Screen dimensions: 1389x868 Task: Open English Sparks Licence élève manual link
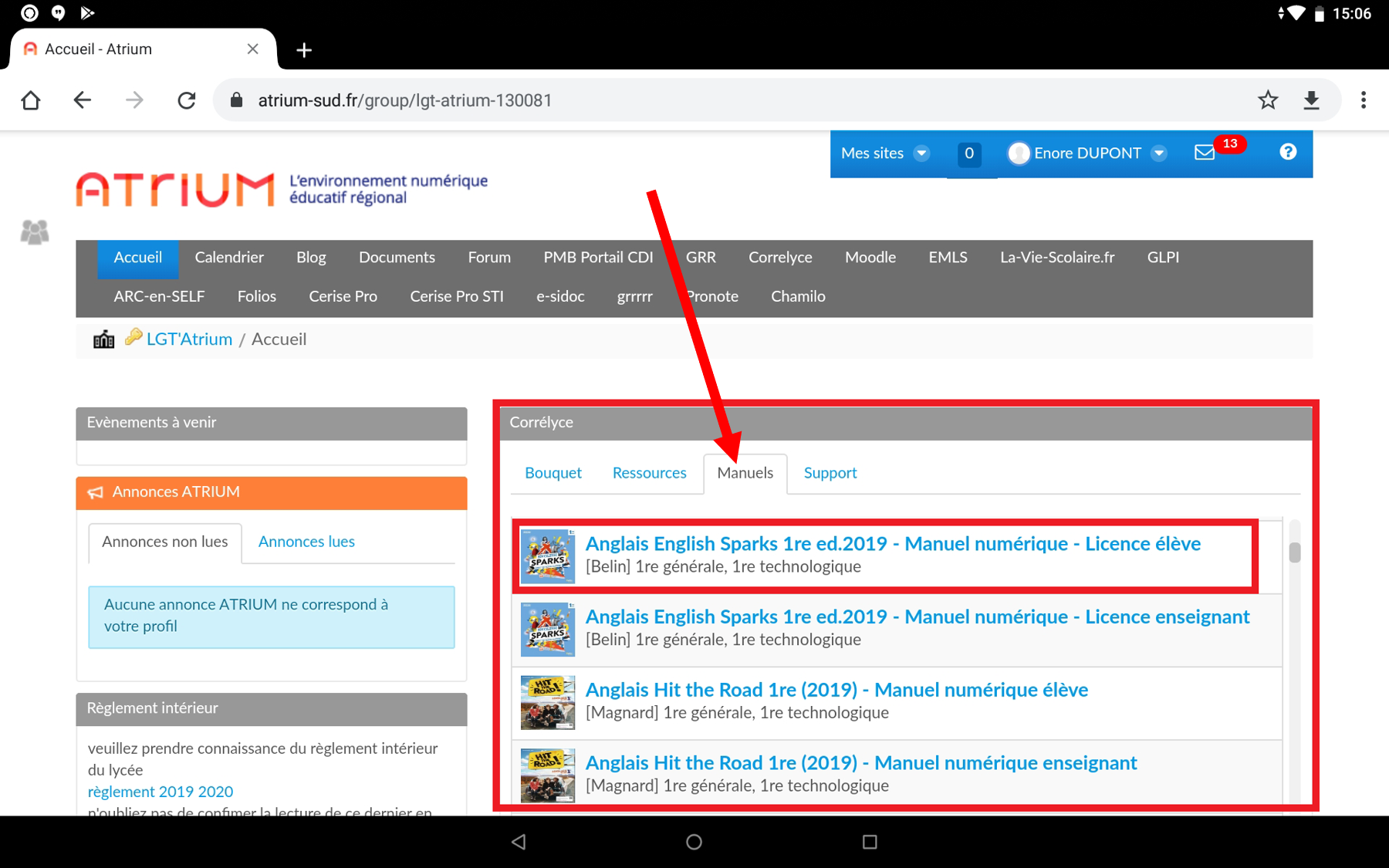click(x=893, y=544)
